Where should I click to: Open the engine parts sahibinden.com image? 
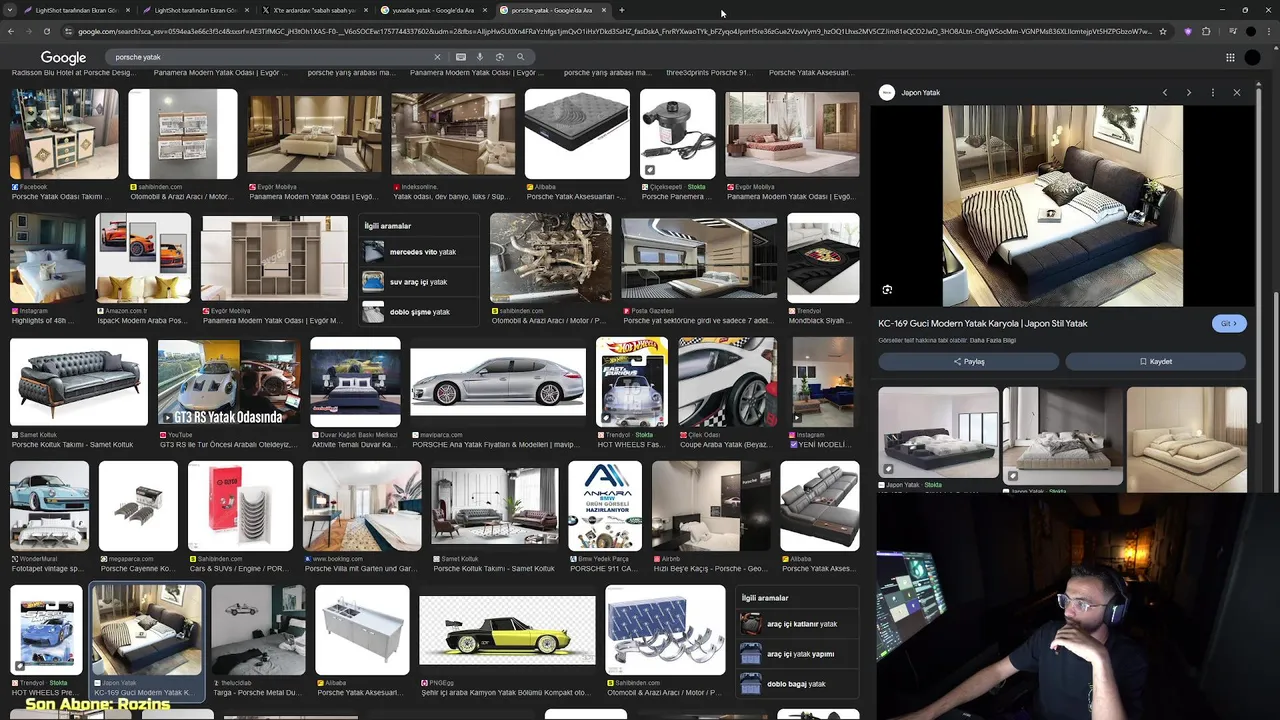(551, 258)
